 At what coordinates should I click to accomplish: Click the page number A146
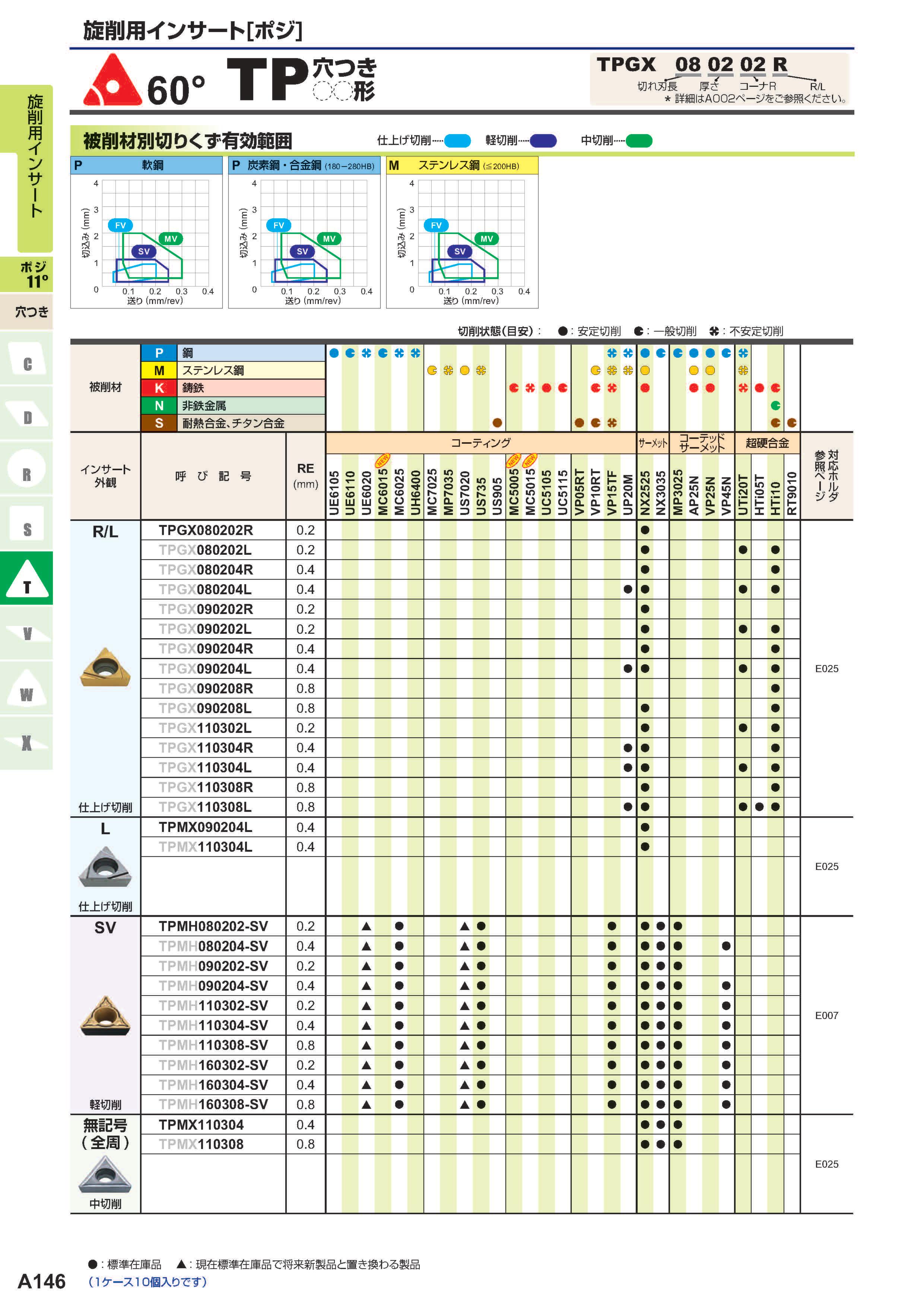[42, 1281]
